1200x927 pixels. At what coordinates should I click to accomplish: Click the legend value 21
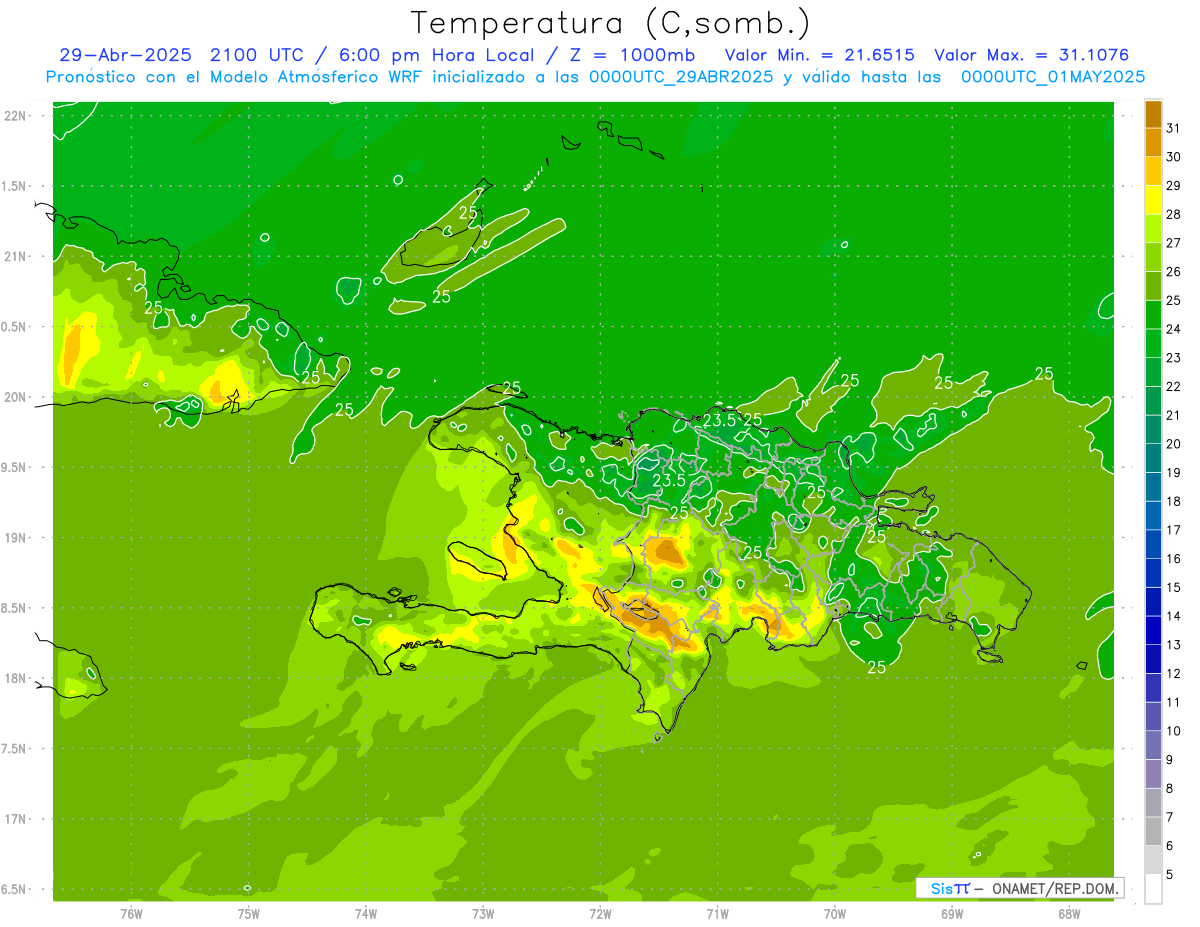click(1173, 415)
